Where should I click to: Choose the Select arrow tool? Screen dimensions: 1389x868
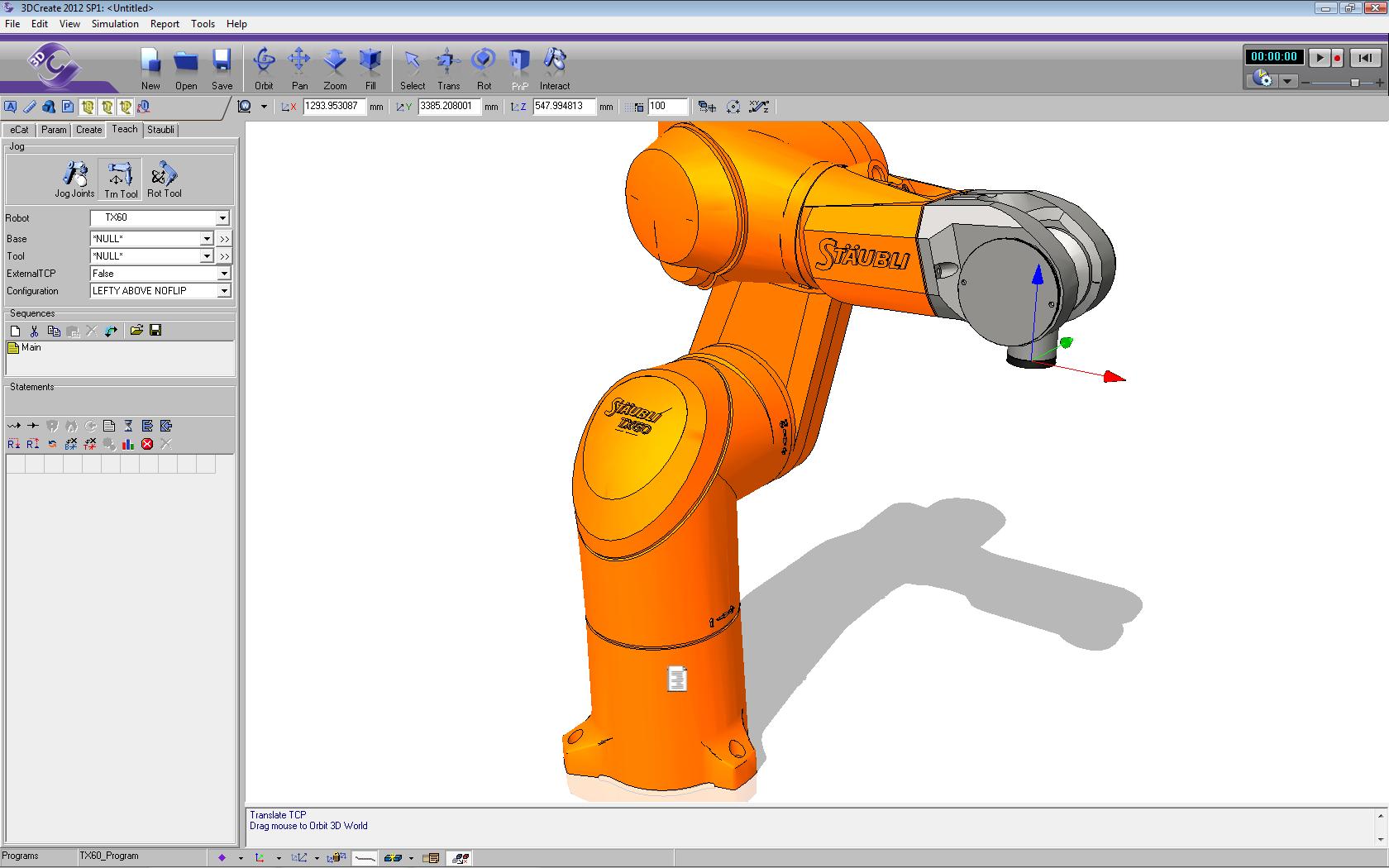click(x=413, y=68)
